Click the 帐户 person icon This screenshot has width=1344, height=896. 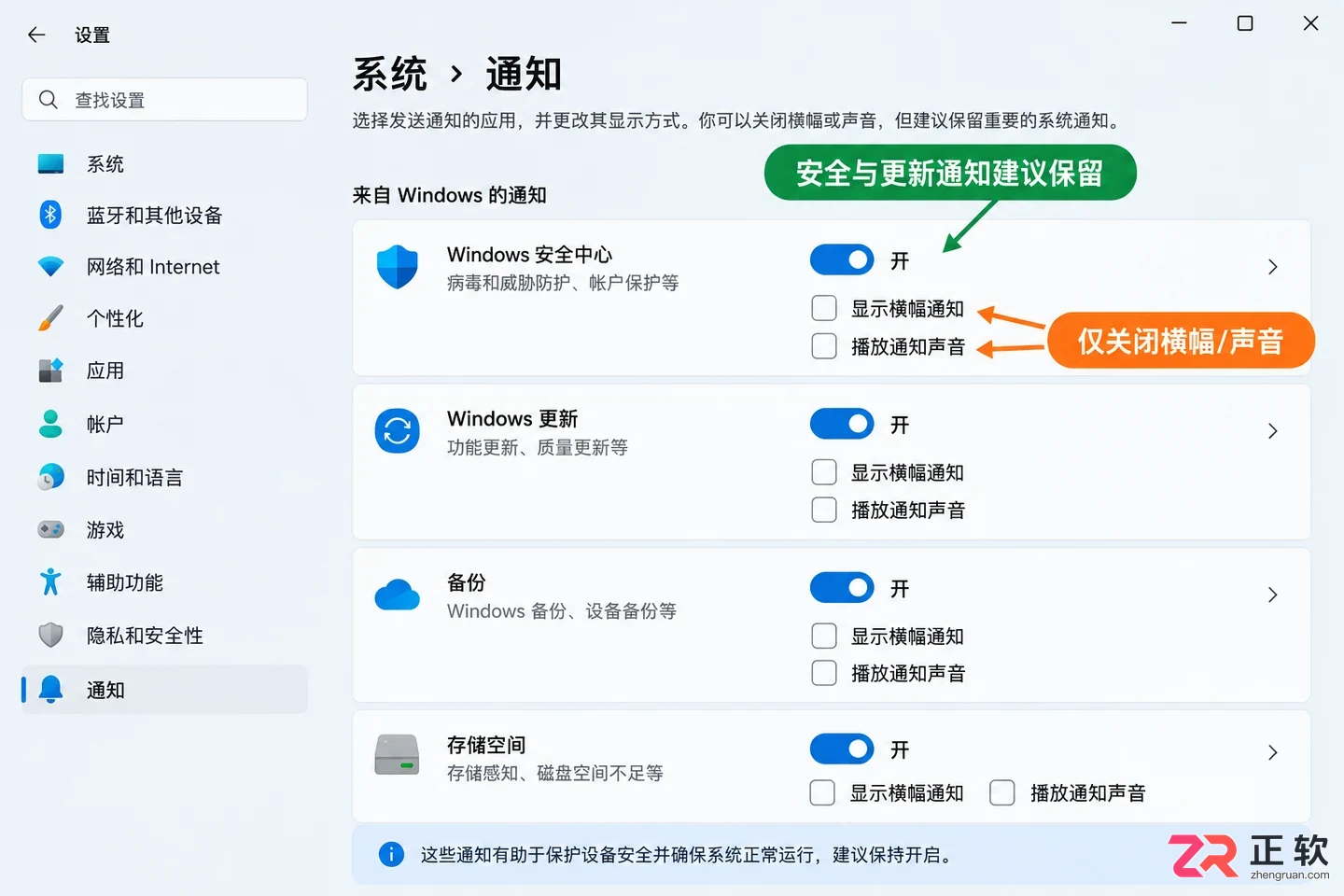50,424
